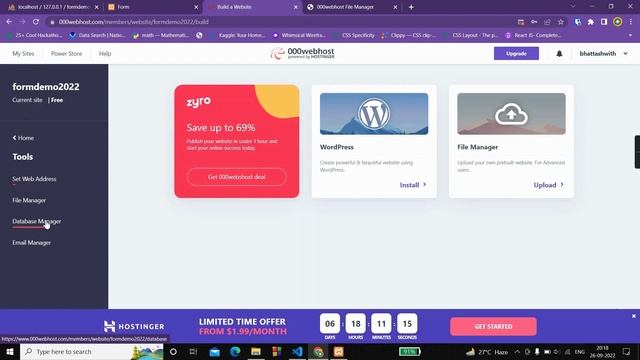Open Windows notification center
The image size is (640, 360).
pyautogui.click(x=627, y=351)
